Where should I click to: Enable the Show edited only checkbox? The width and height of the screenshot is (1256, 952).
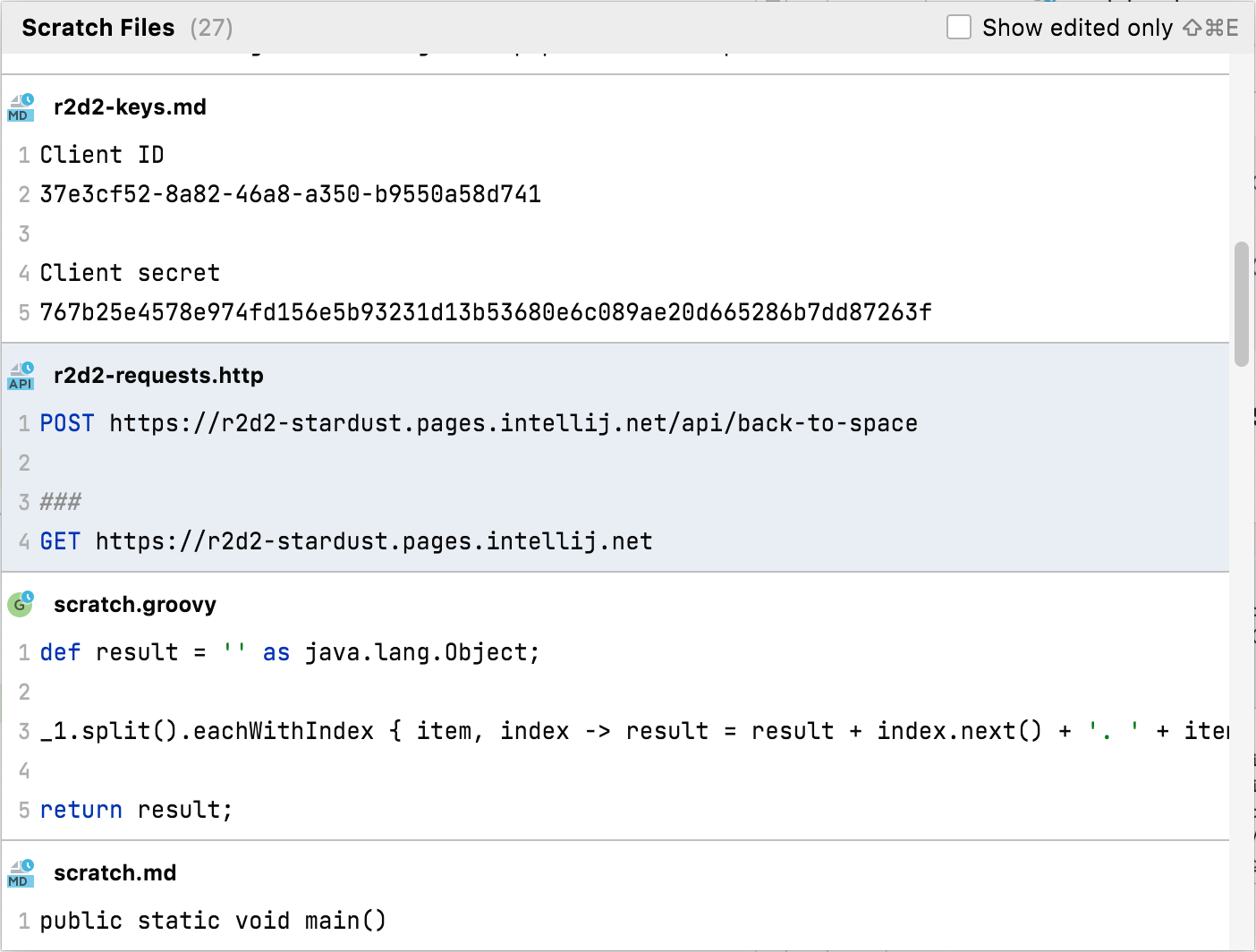[x=959, y=28]
